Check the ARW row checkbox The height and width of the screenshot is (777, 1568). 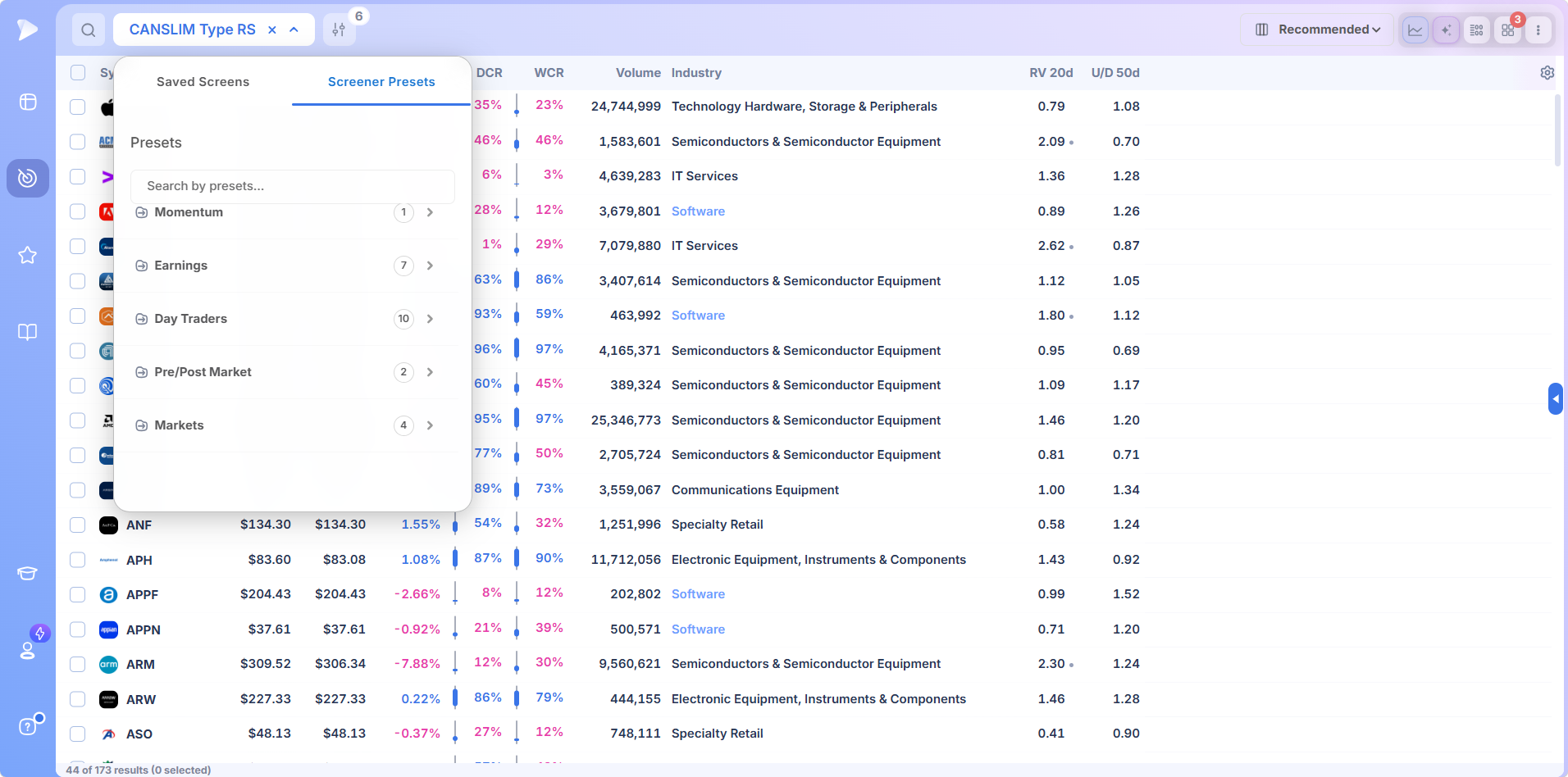pos(78,699)
